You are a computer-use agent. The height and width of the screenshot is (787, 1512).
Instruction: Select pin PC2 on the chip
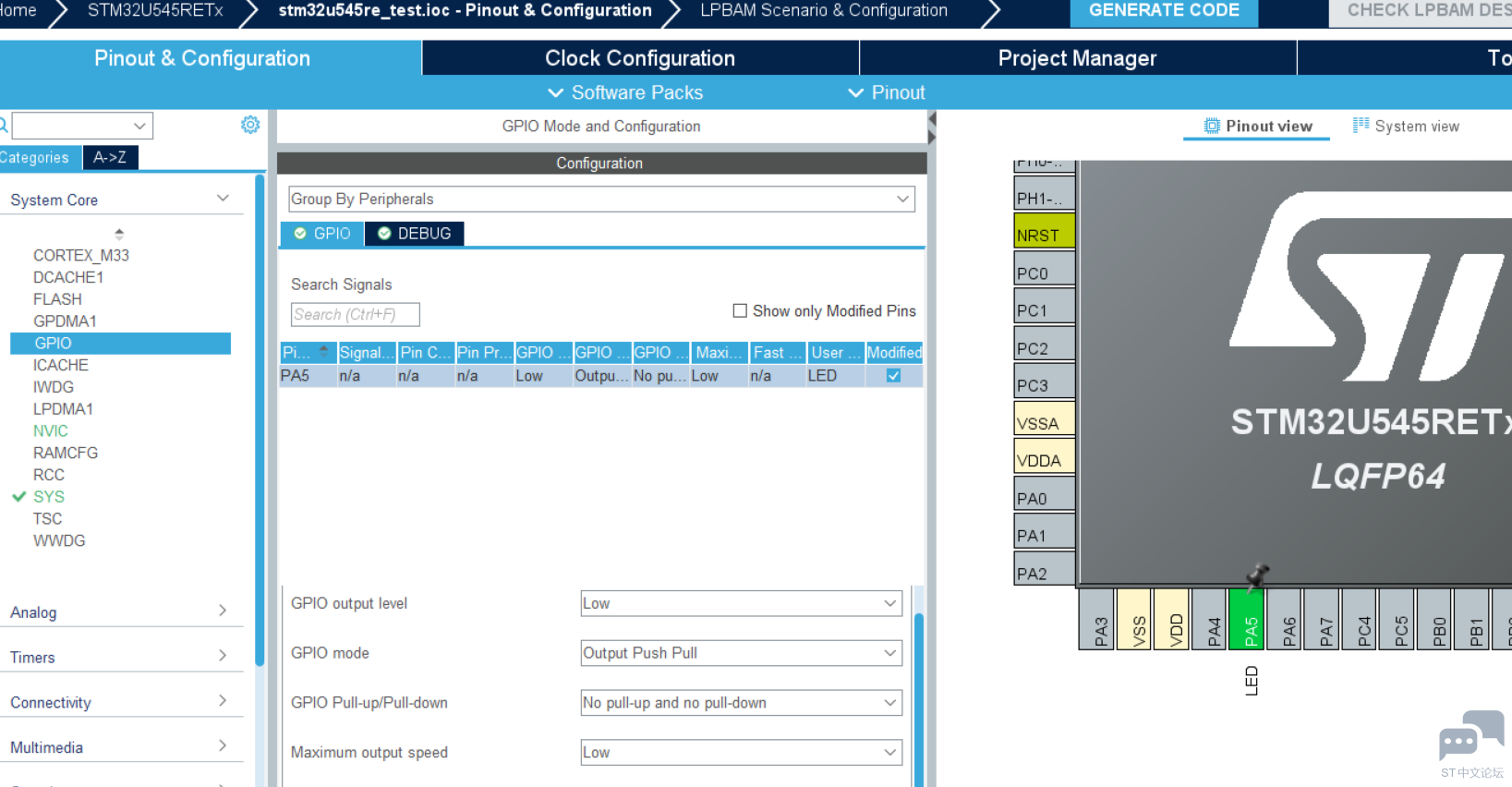coord(1045,344)
